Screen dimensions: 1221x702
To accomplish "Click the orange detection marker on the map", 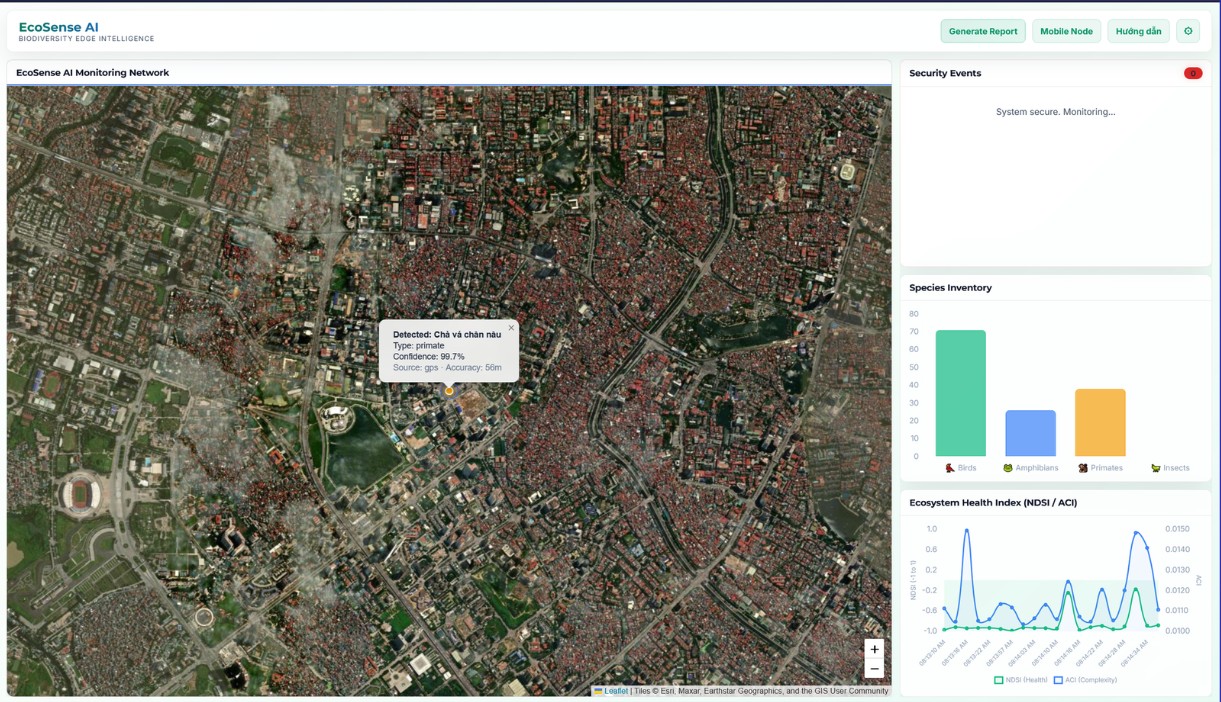I will pyautogui.click(x=449, y=390).
